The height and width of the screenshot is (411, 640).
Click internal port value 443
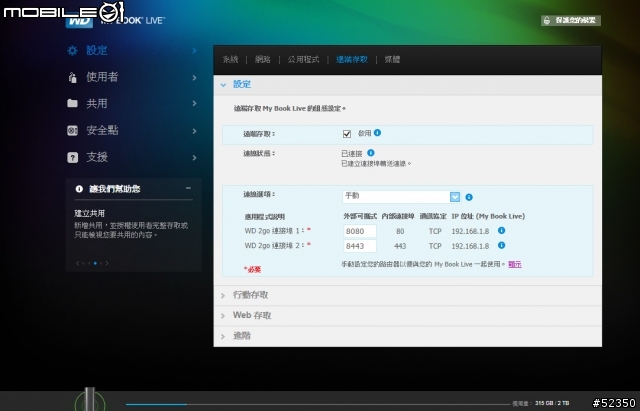tap(400, 246)
